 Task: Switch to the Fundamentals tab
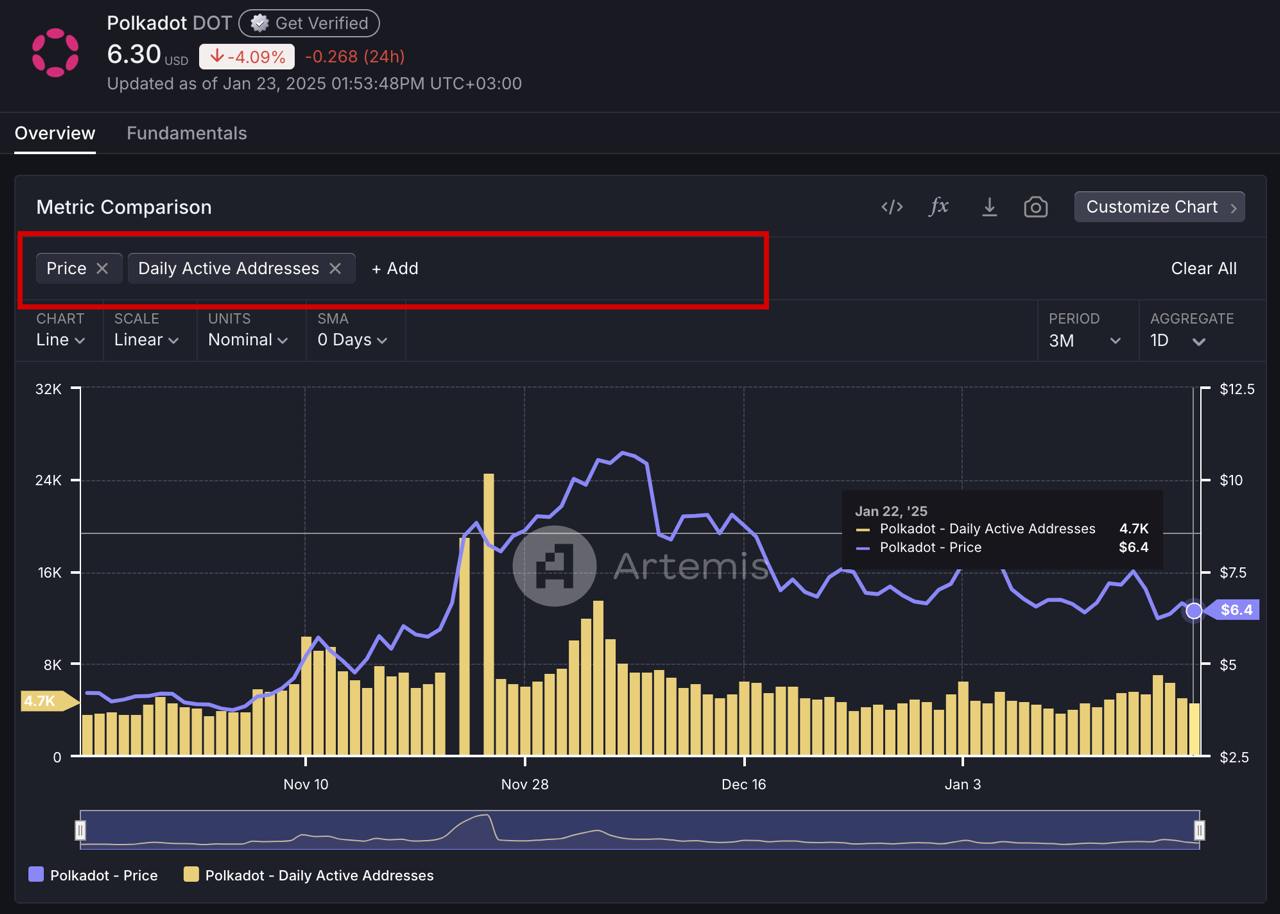[186, 133]
